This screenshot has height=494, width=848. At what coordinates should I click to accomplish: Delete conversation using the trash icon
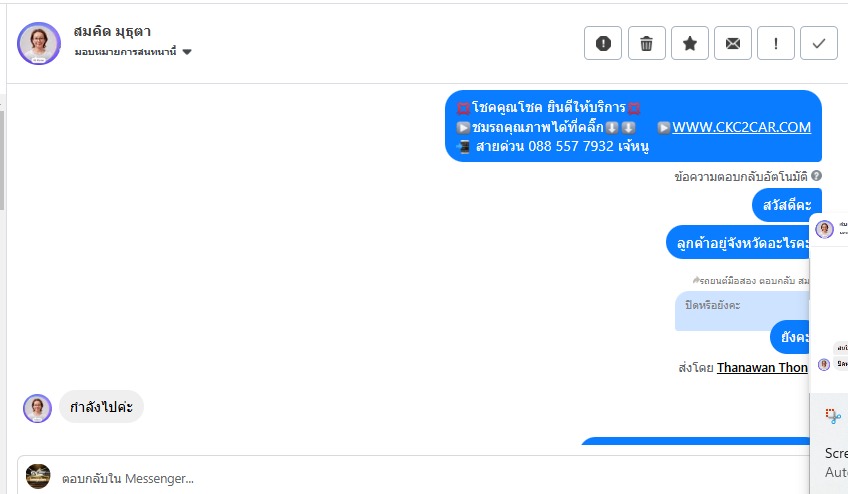[646, 43]
